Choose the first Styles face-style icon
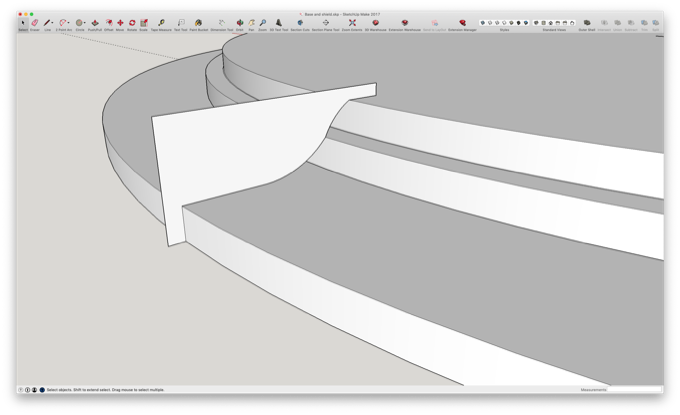This screenshot has width=680, height=415. (483, 23)
